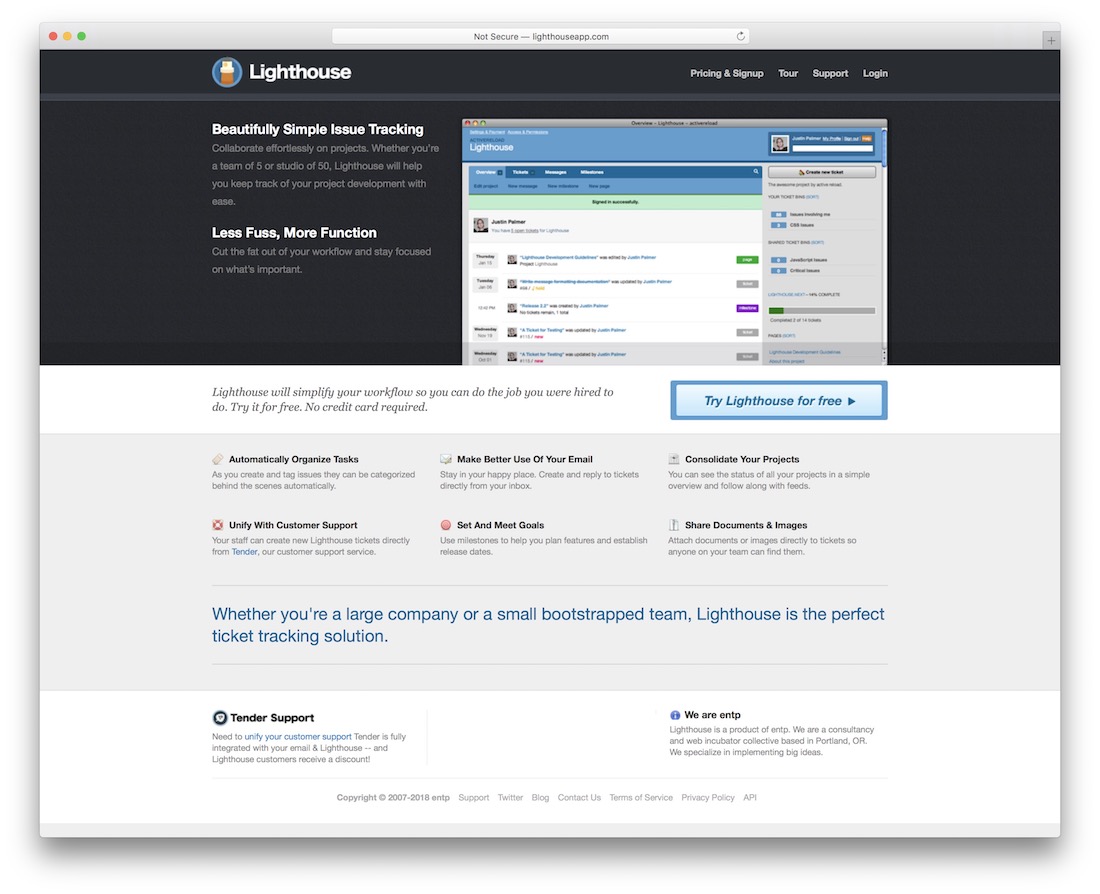Click the macOS green maximize window button
This screenshot has height=894, width=1100.
pos(81,36)
